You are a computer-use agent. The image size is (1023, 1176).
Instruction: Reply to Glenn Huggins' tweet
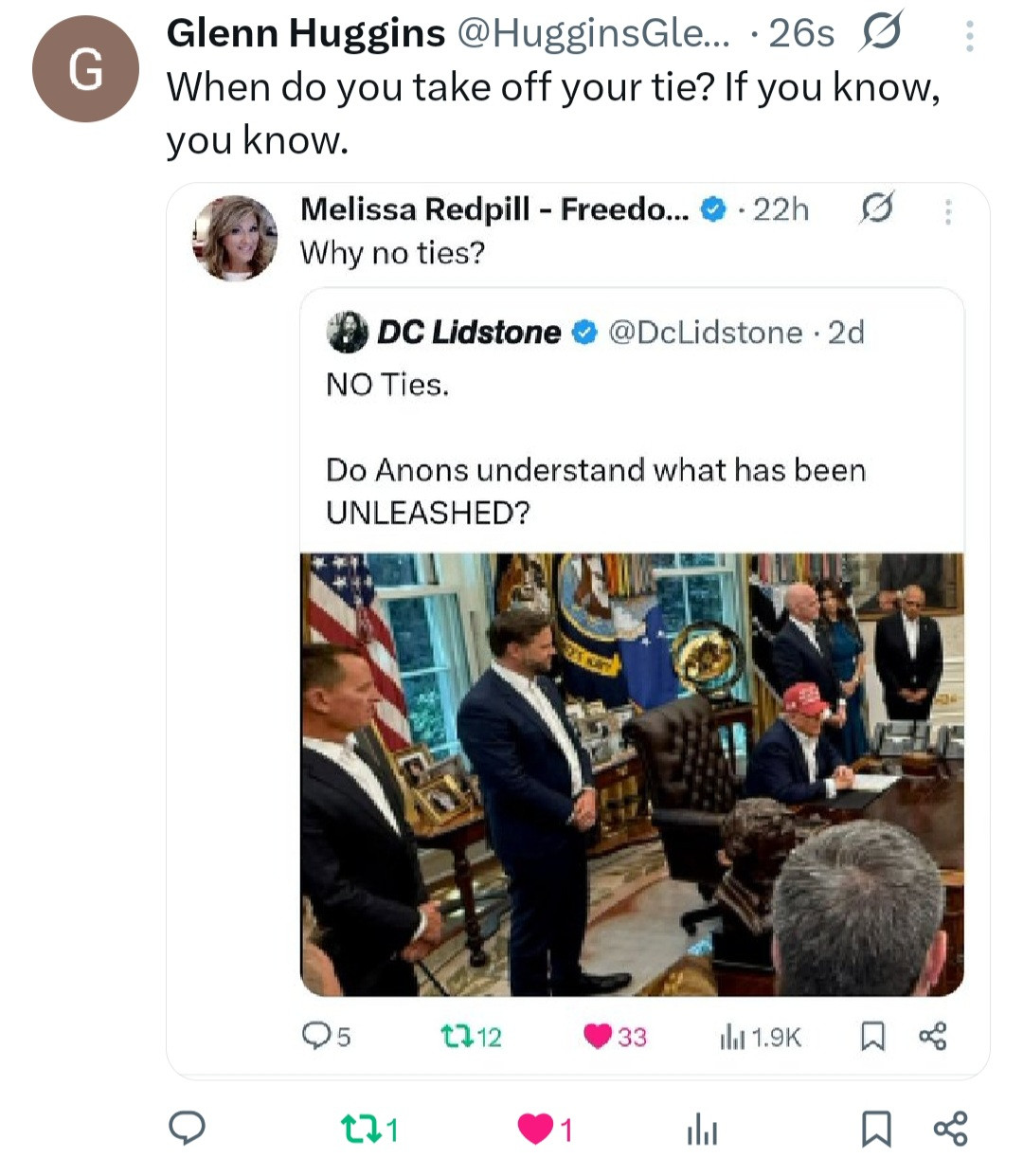tap(187, 1128)
